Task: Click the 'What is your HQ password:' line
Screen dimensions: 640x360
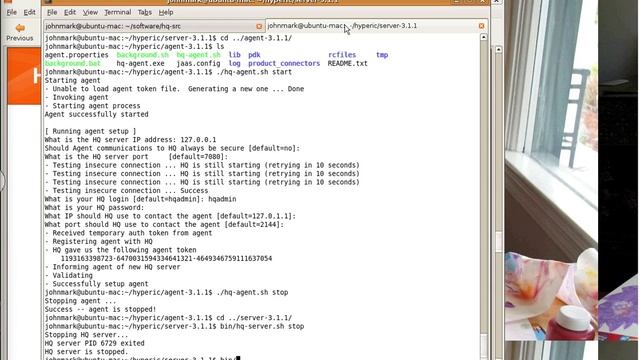Action: tap(95, 207)
